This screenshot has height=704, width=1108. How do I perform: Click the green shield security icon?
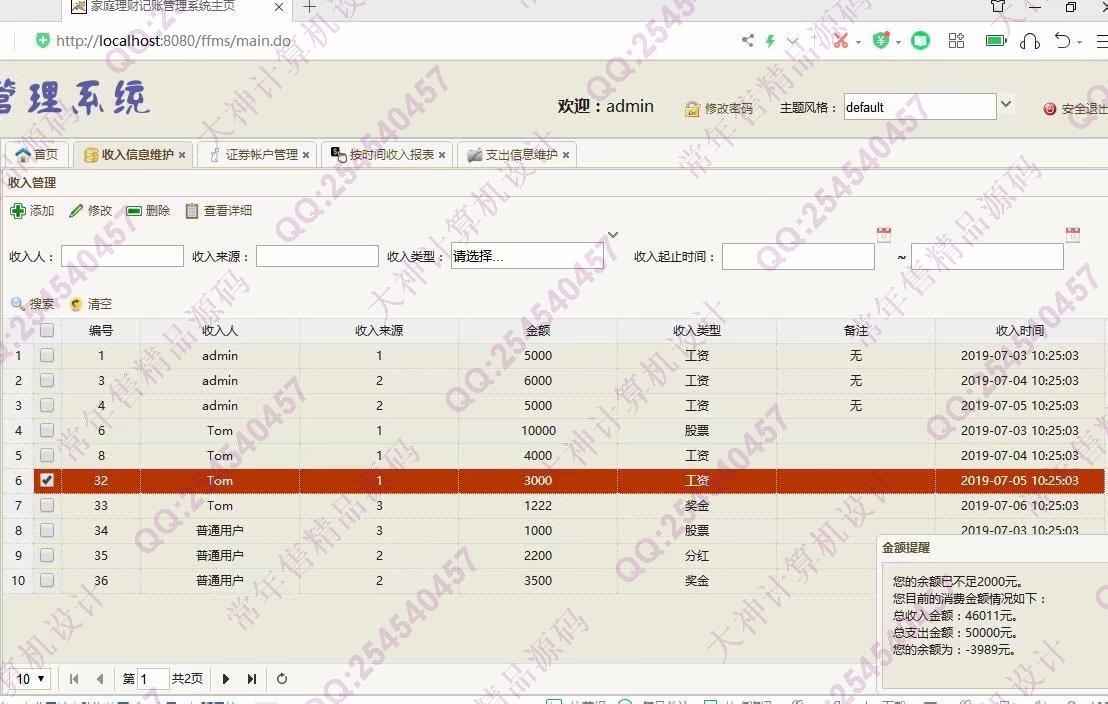click(880, 40)
